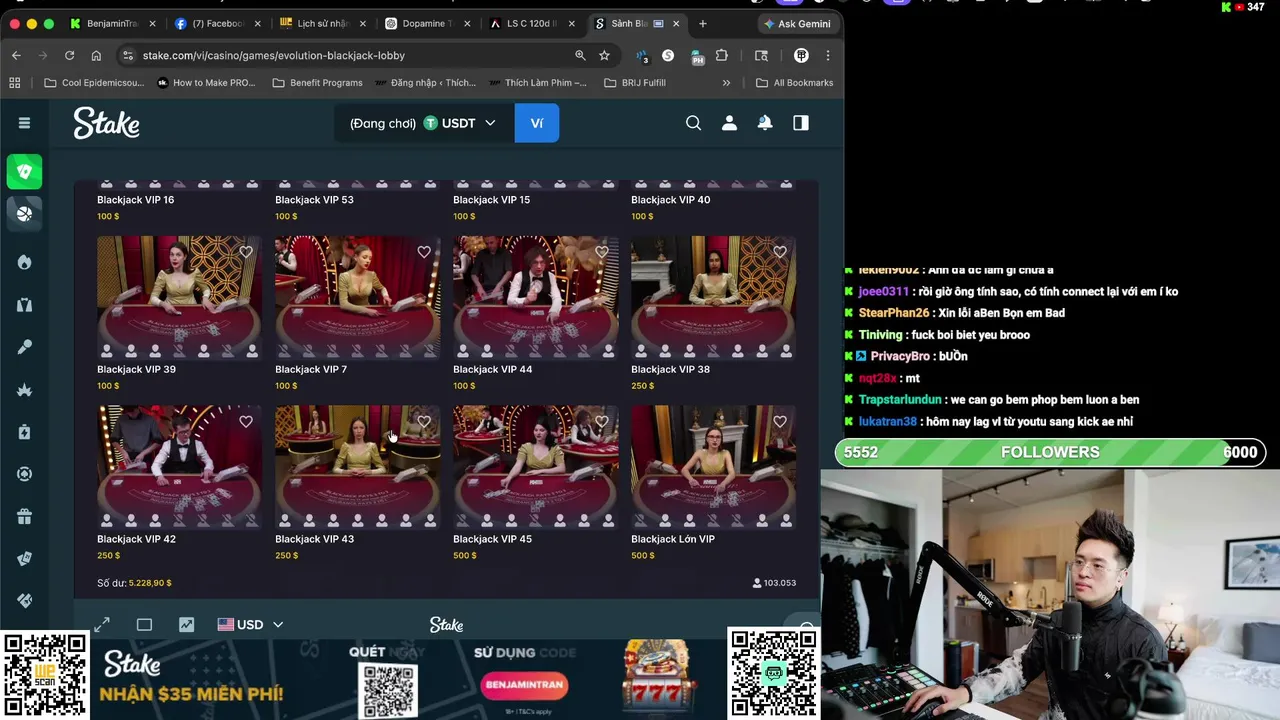Open the notifications bell icon
This screenshot has height=720, width=1280.
(764, 123)
